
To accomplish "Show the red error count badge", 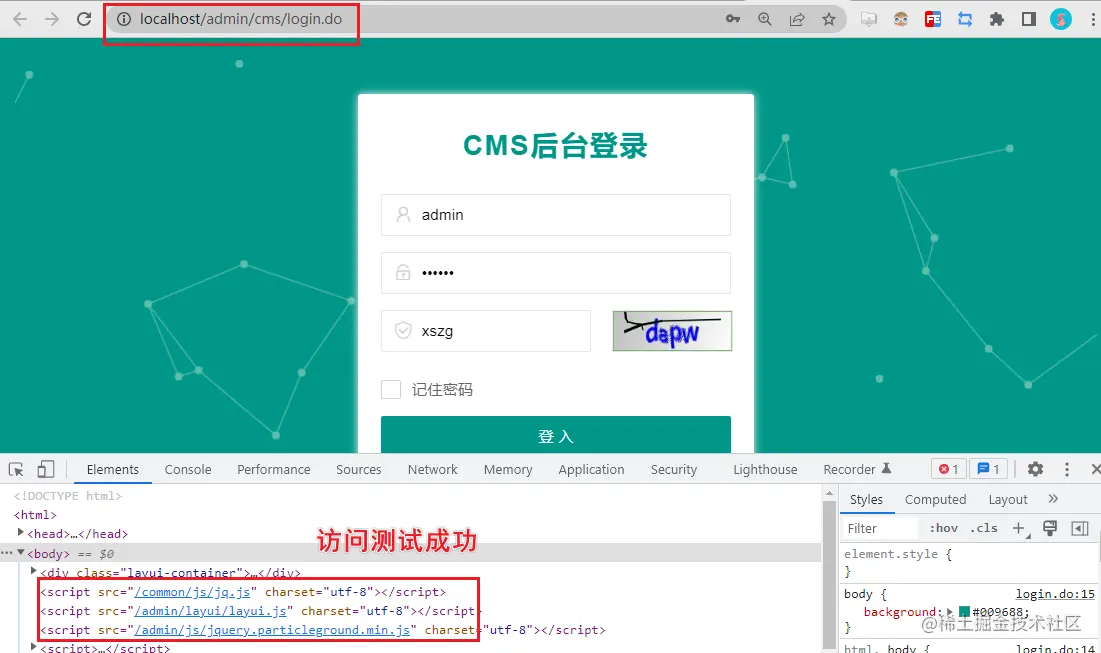I will point(949,469).
